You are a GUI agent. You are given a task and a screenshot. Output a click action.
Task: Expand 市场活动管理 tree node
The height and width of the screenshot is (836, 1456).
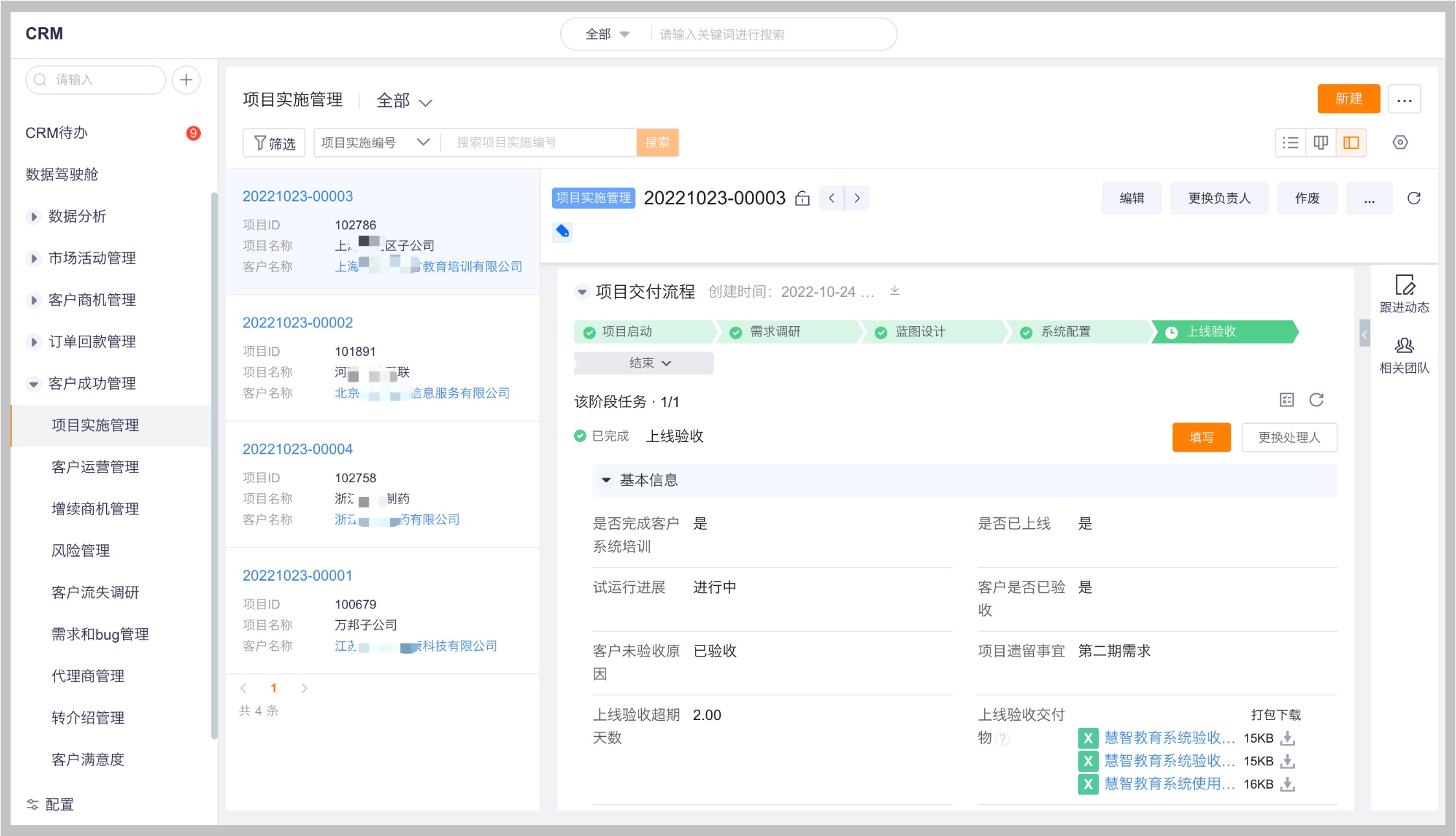(x=34, y=259)
